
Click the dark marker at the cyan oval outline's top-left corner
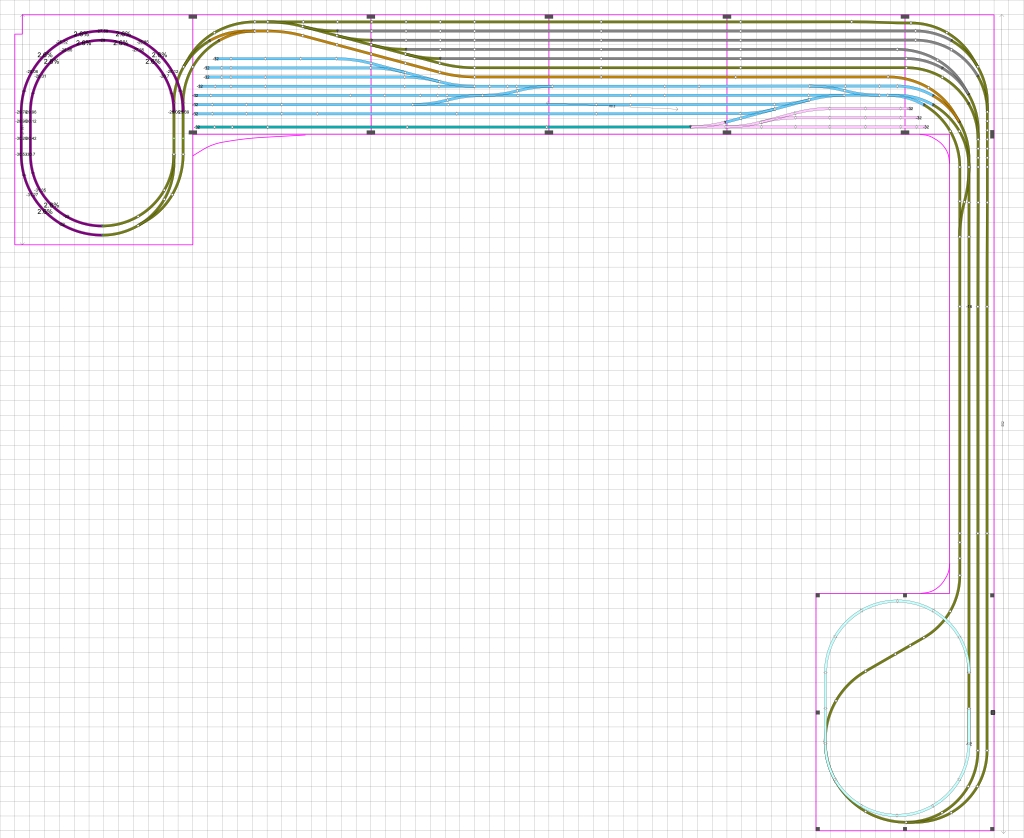[818, 595]
